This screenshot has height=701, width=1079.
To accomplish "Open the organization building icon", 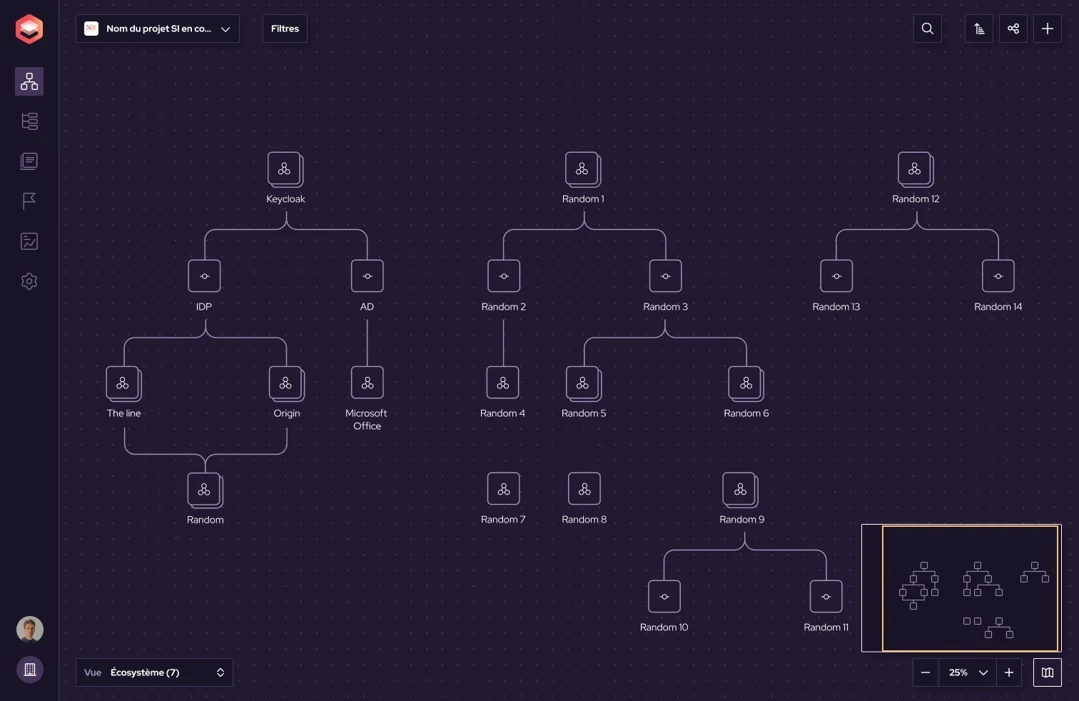I will tap(30, 669).
